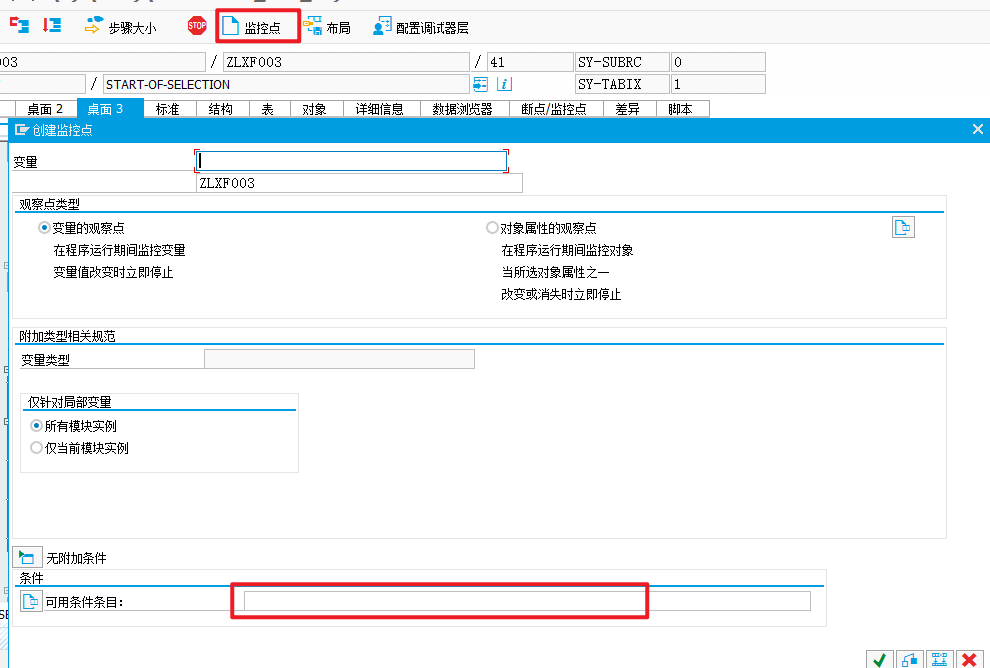The height and width of the screenshot is (668, 990).
Task: Select the 对象属性的观察点 radio button
Action: pyautogui.click(x=491, y=227)
